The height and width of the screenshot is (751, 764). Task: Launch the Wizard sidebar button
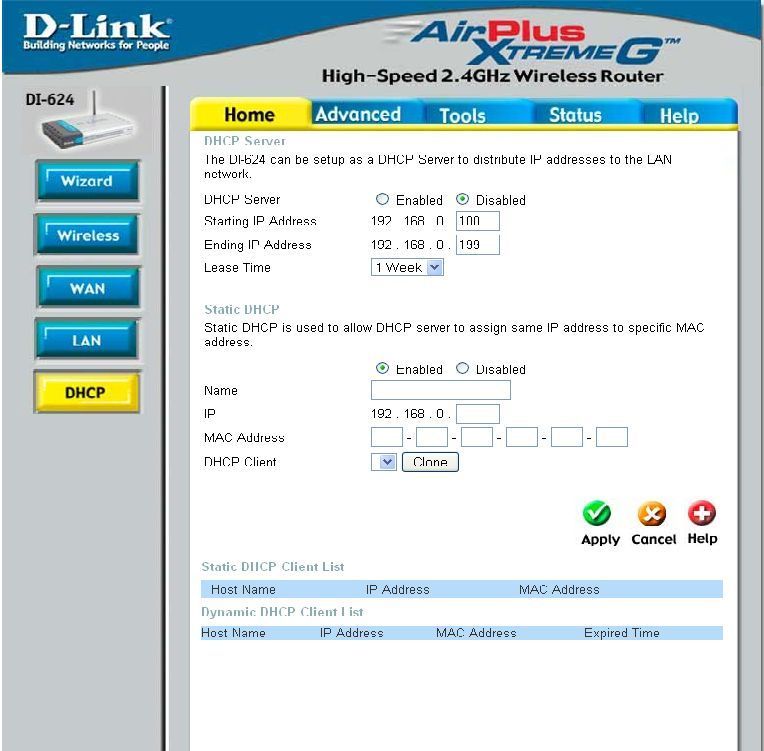(x=87, y=181)
